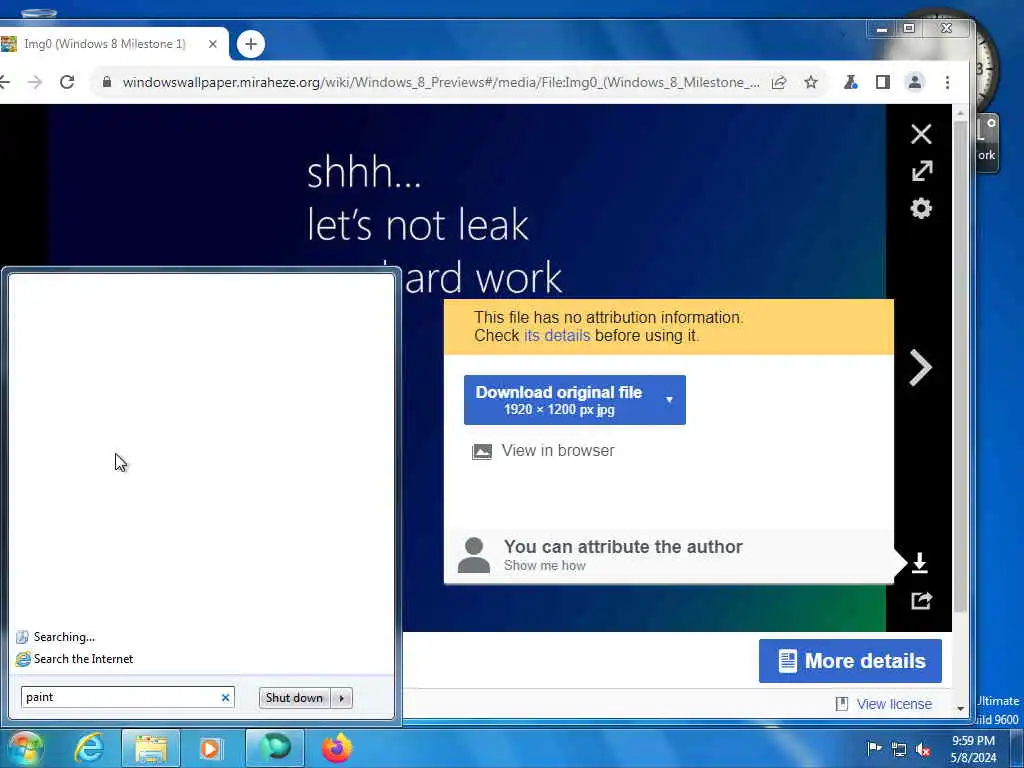
Task: Open media viewer settings gear
Action: pos(921,209)
